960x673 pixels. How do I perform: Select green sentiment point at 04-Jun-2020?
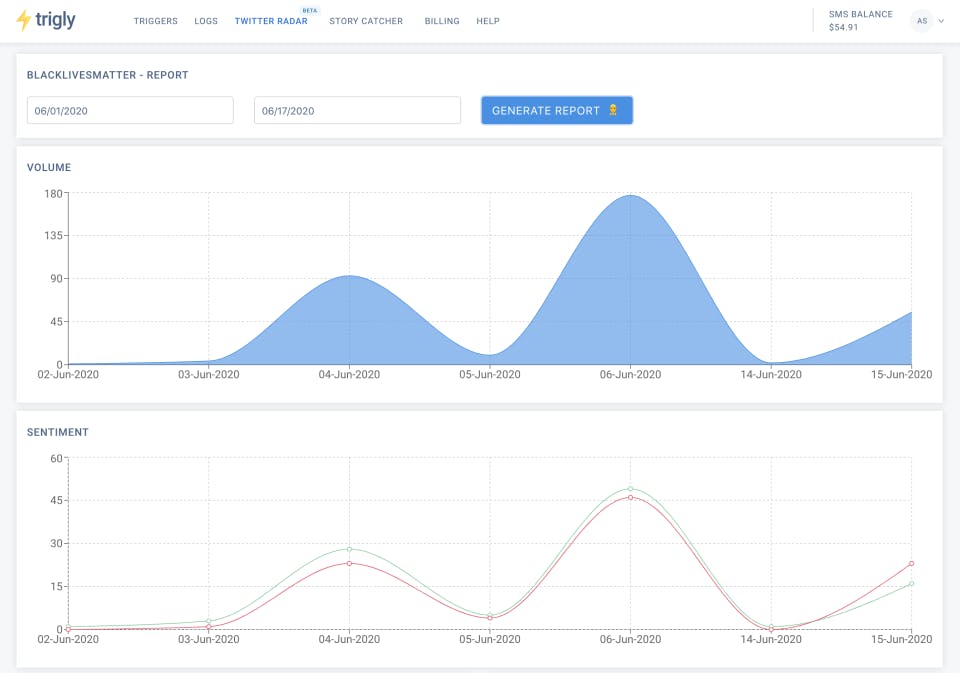[x=349, y=548]
